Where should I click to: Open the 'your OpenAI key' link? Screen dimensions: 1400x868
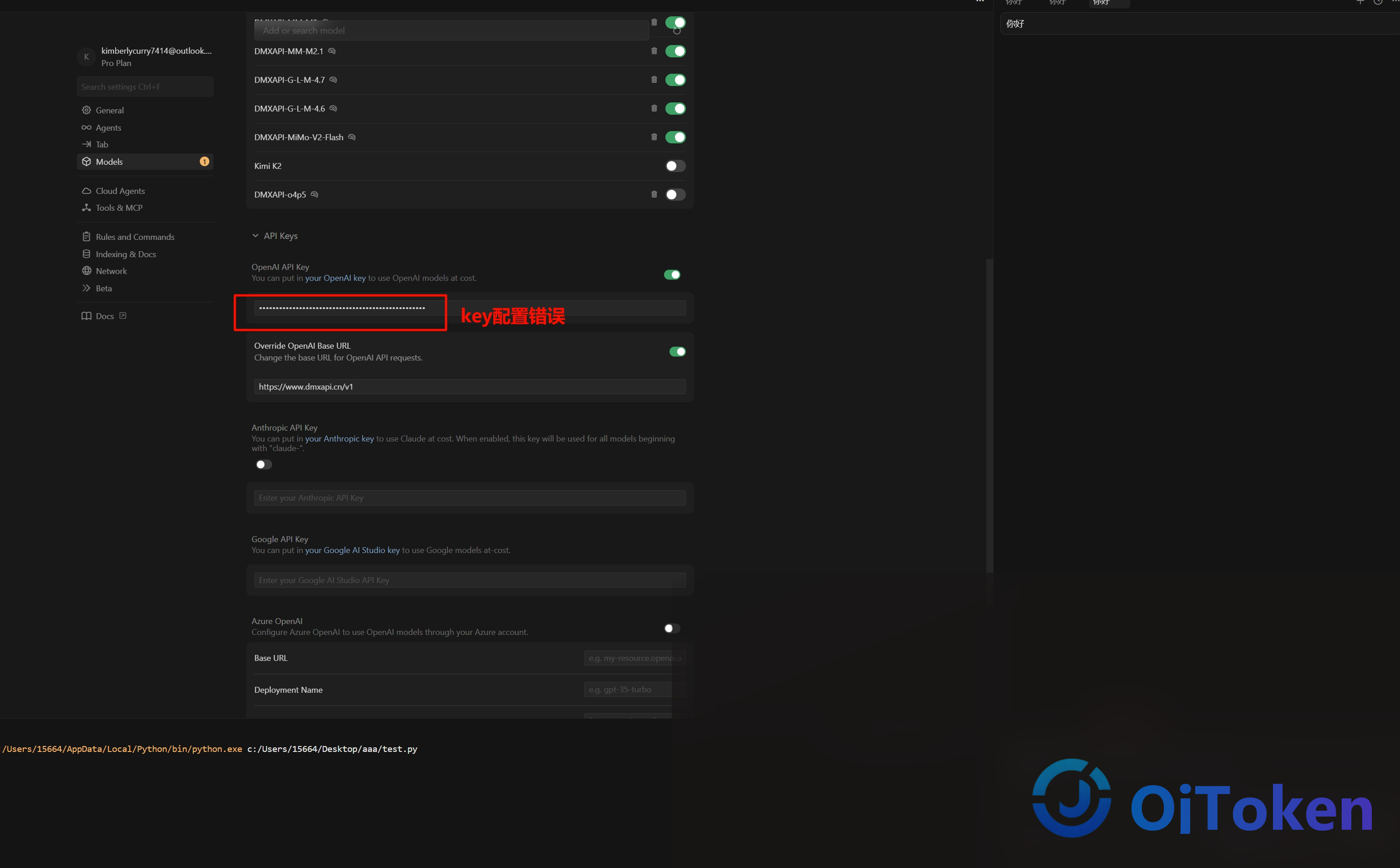335,278
